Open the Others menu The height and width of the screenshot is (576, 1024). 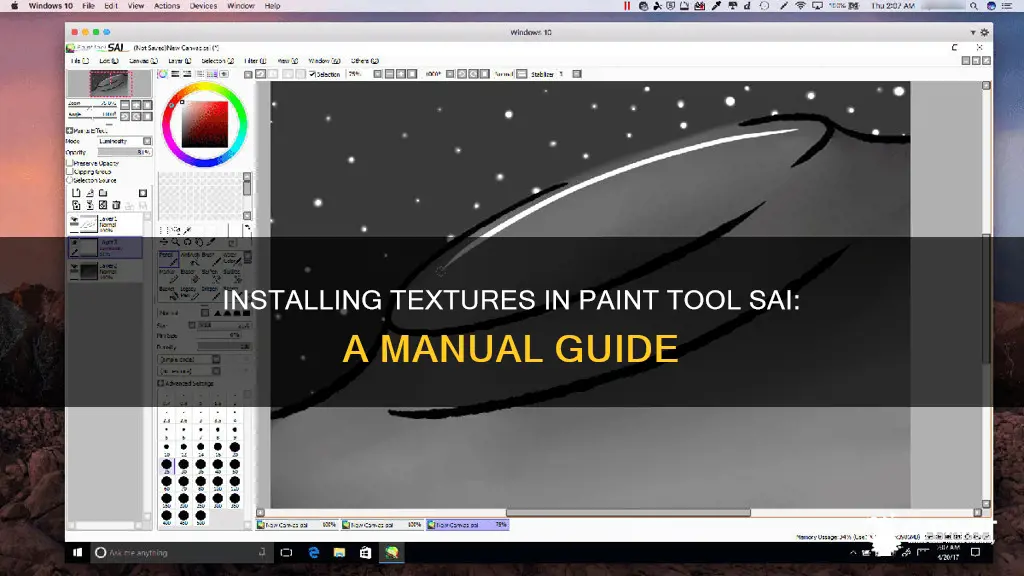[364, 61]
